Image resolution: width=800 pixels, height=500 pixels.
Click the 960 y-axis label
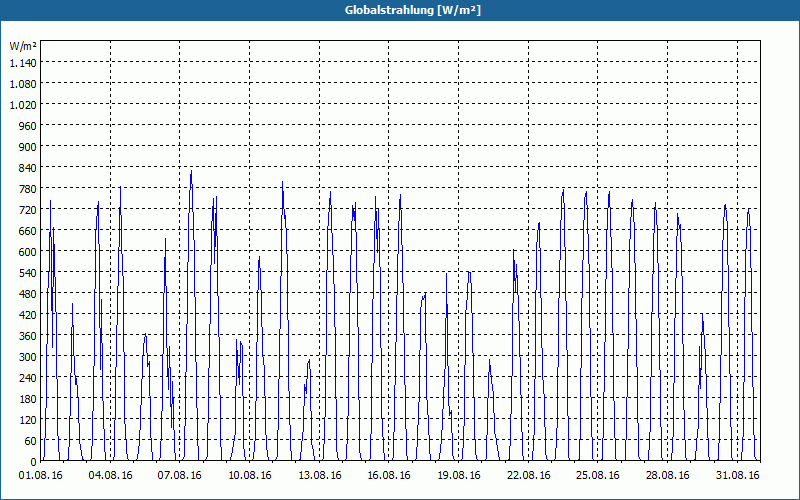[28, 126]
